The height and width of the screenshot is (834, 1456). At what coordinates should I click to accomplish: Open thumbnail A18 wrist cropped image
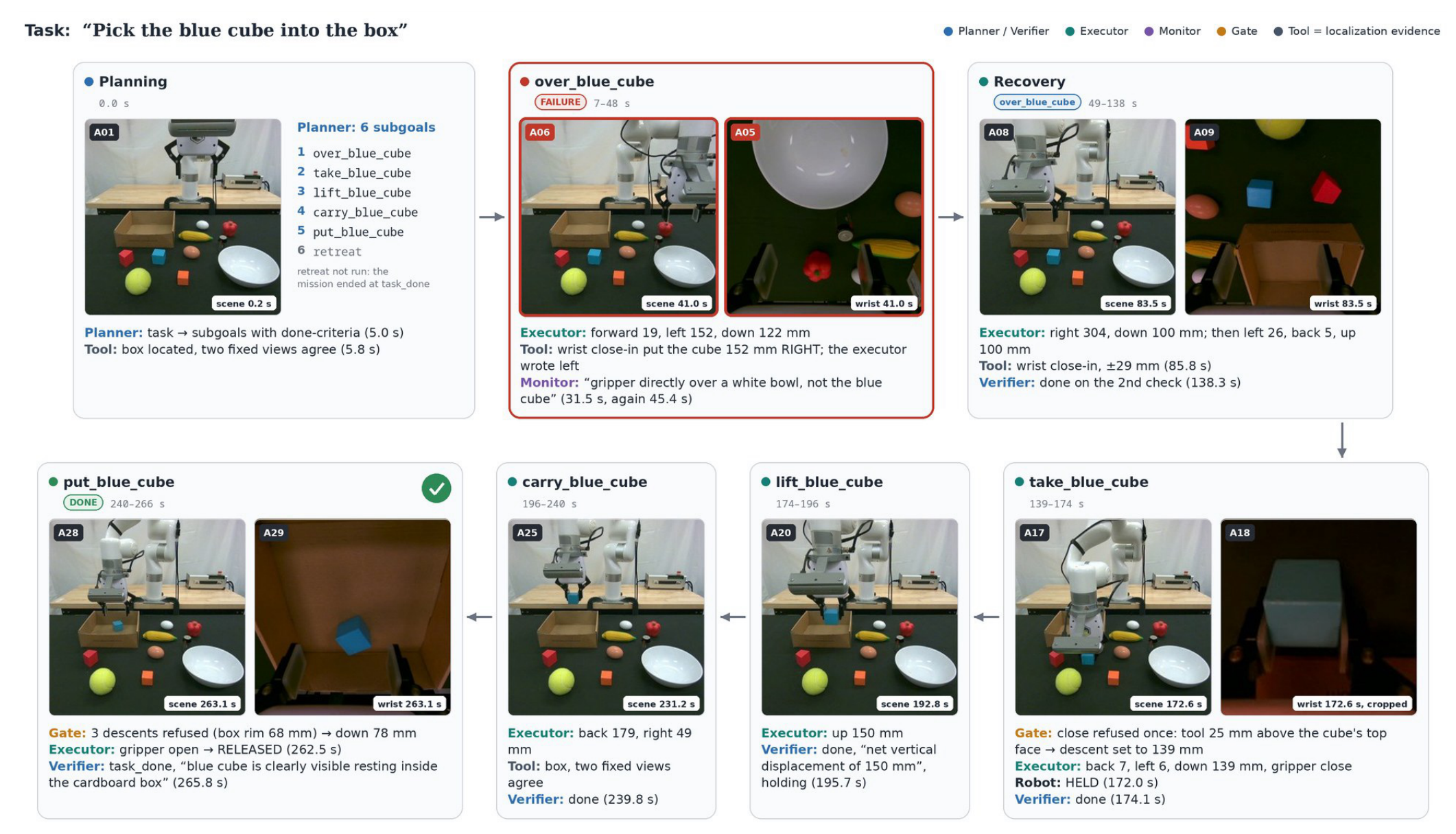pos(1318,617)
